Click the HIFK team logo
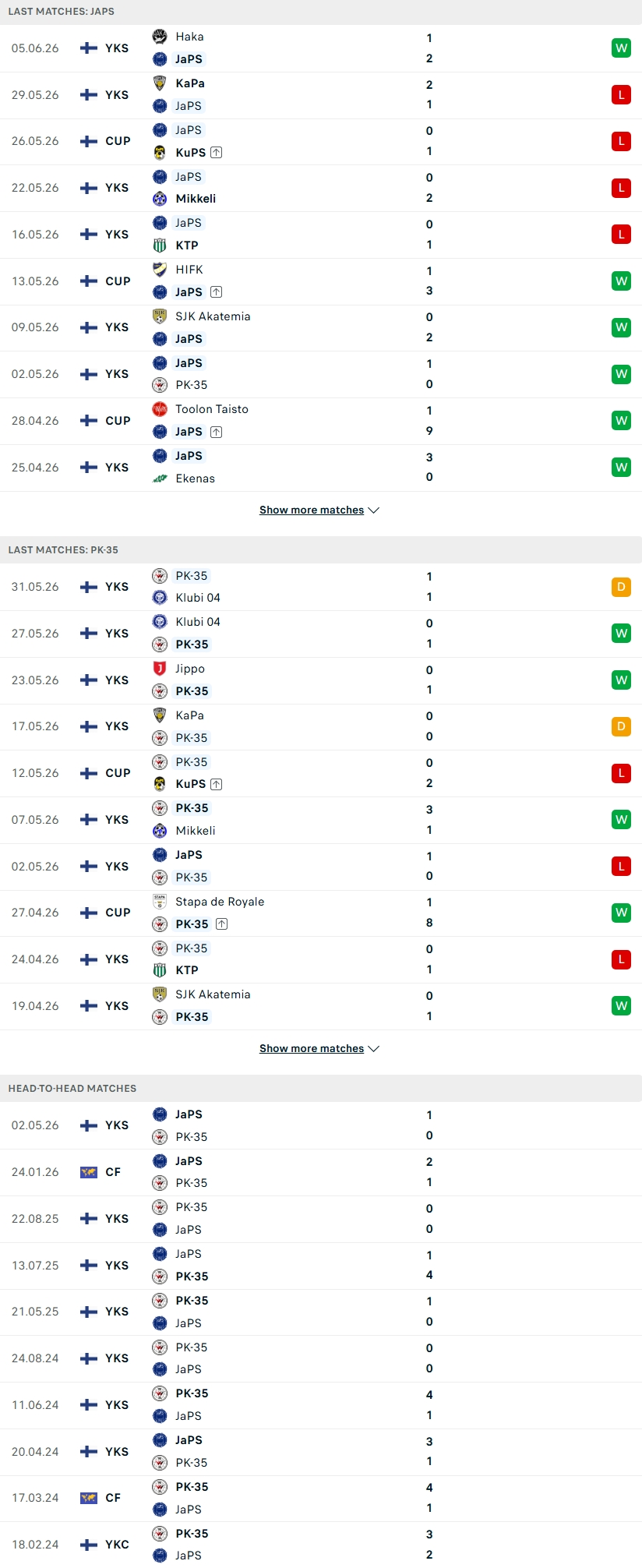Screen dimensions: 642x1568 (x=160, y=270)
